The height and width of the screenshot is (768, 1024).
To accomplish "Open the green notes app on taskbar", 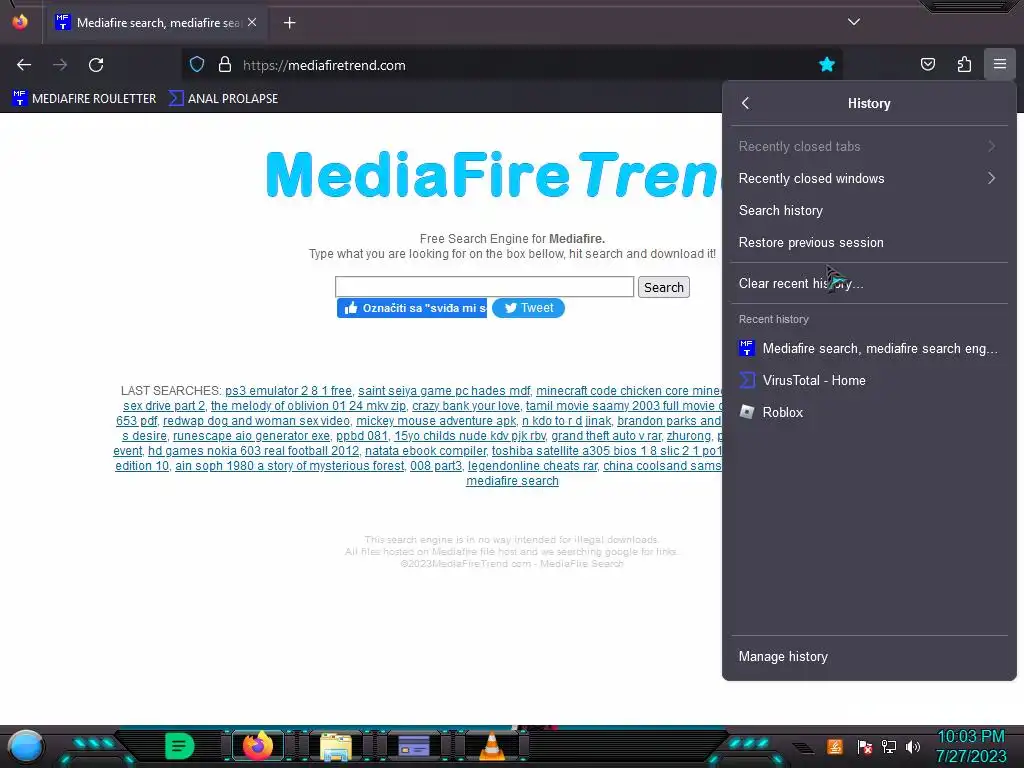I will (180, 746).
